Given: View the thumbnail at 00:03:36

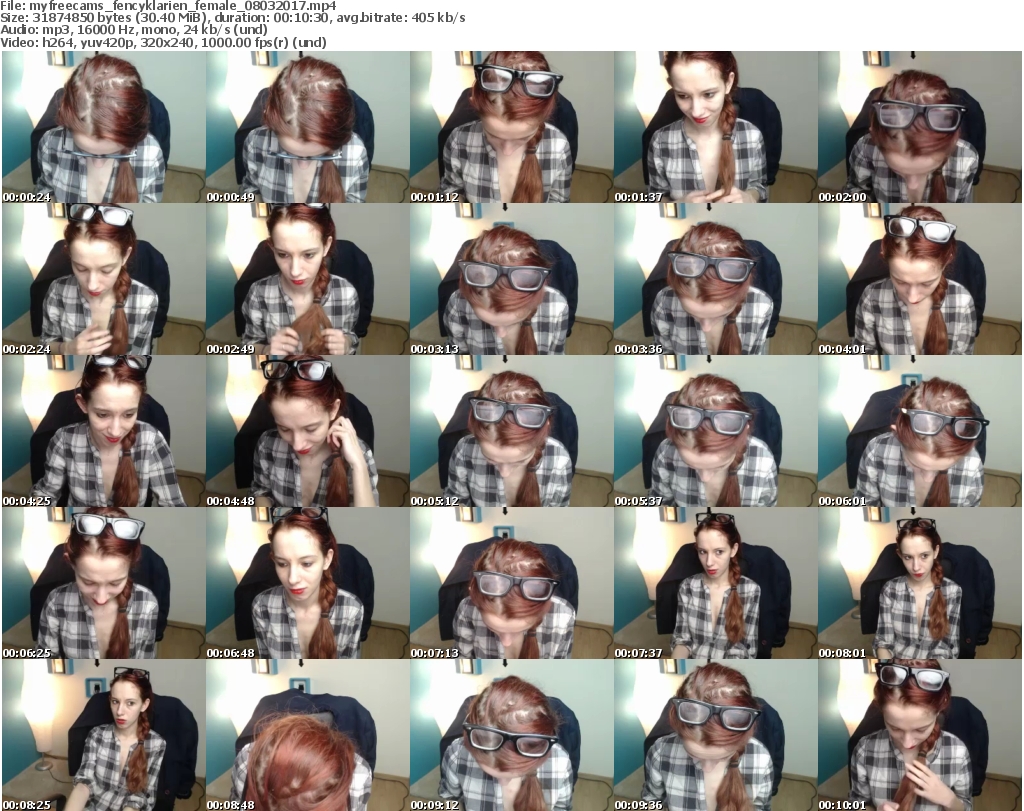Looking at the screenshot, I should (x=715, y=279).
